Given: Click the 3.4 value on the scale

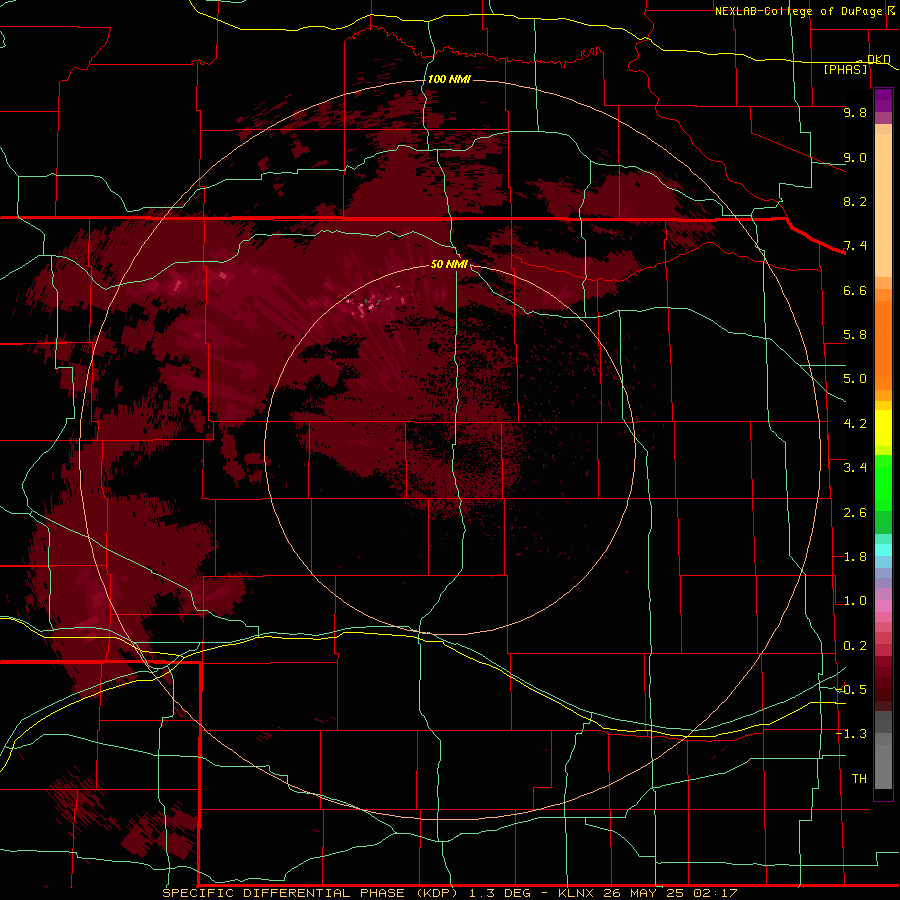Looking at the screenshot, I should pyautogui.click(x=855, y=468).
